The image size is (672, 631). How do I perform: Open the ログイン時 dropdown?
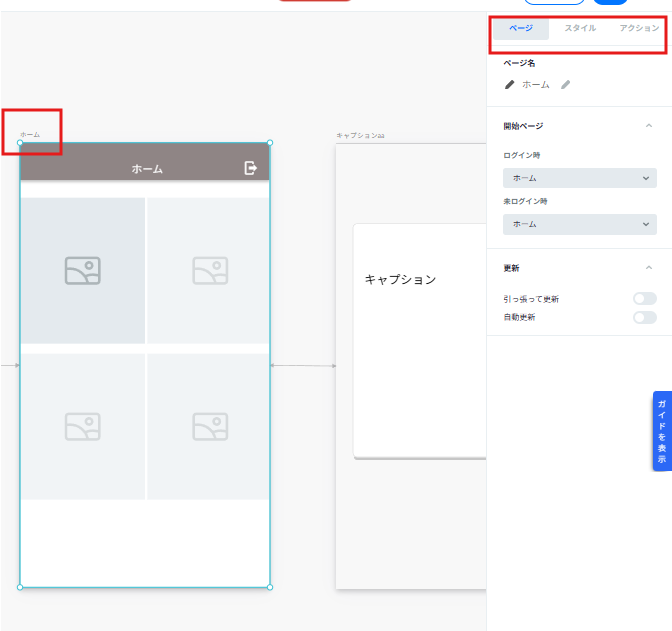[x=579, y=178]
